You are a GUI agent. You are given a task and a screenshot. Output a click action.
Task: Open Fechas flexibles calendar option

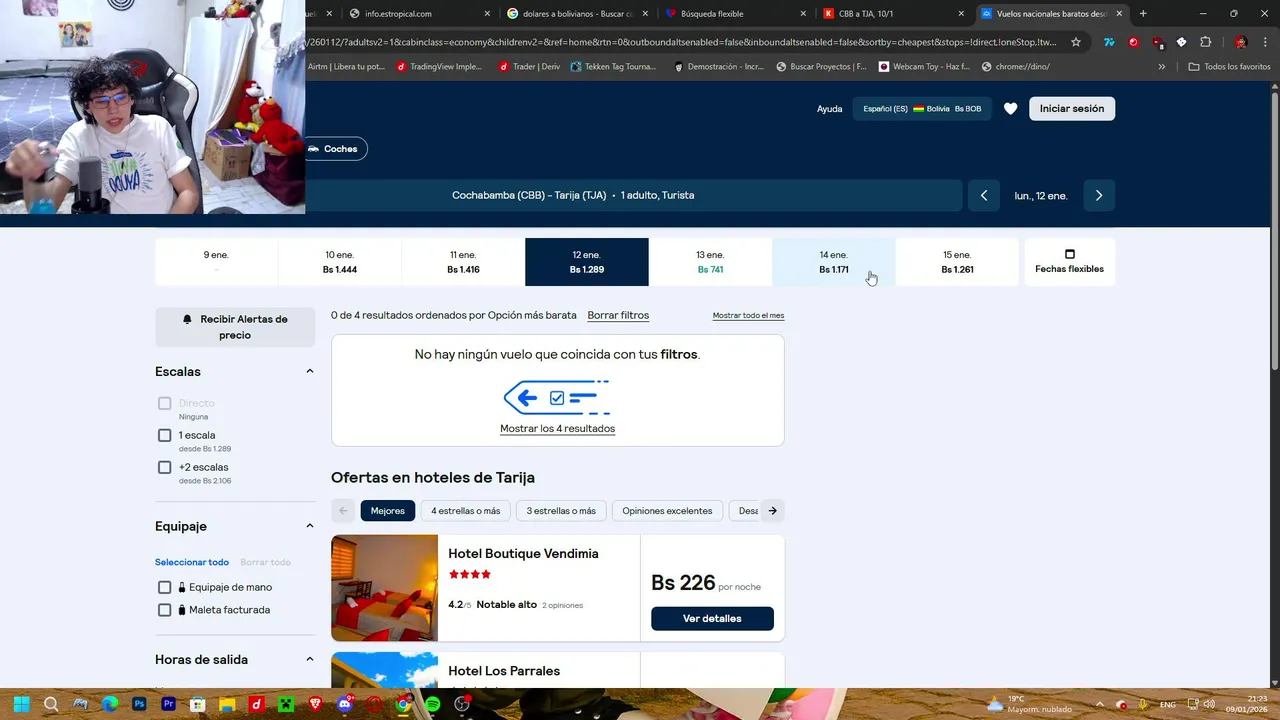pos(1069,262)
